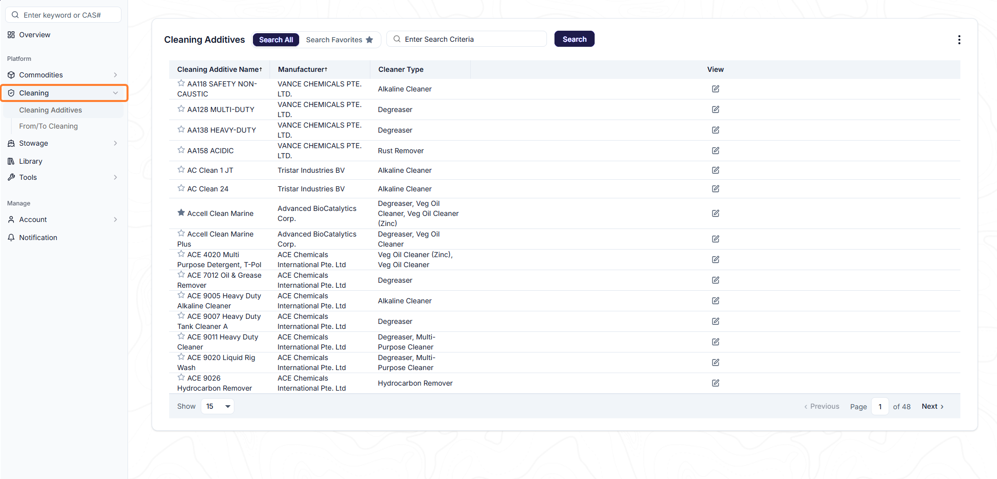Open the three-dot more options menu
This screenshot has height=479, width=997.
(959, 39)
